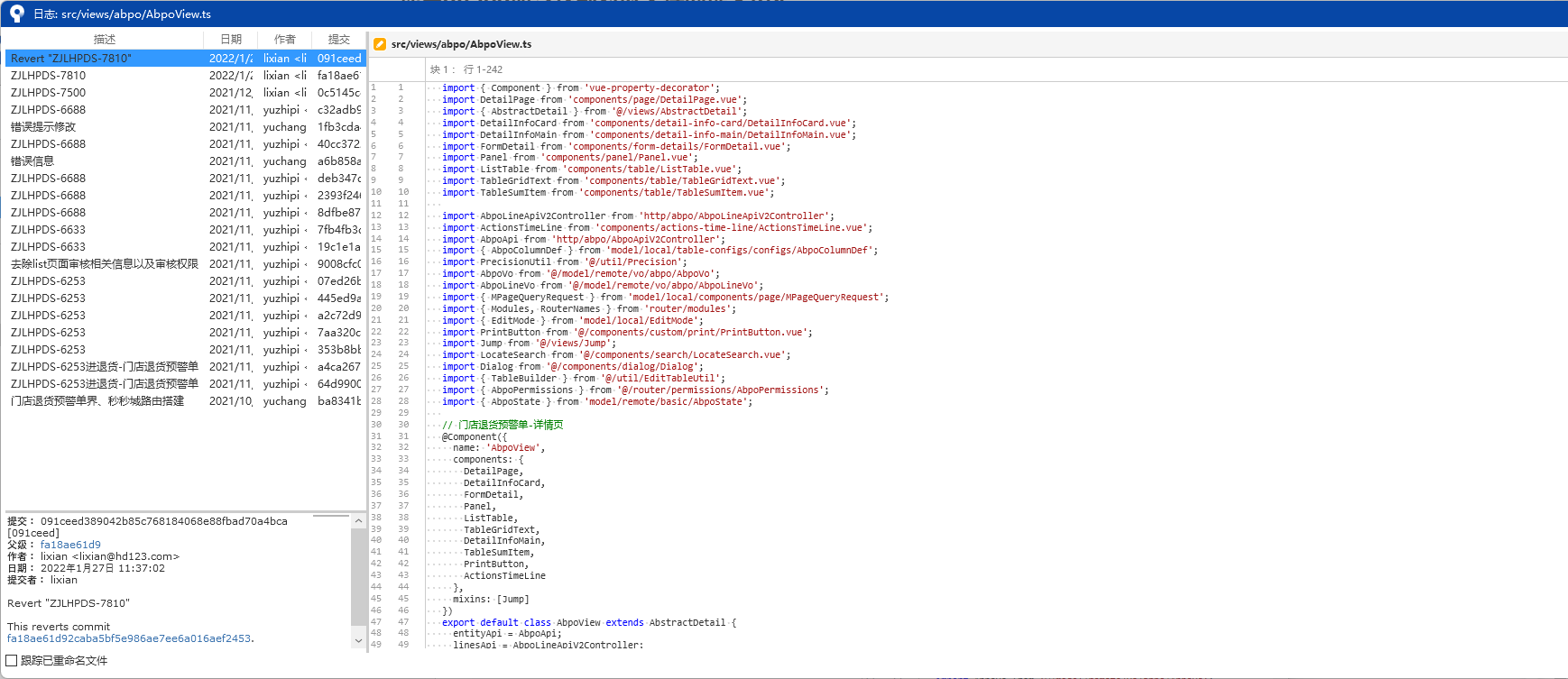Click the modified file icon beside AbpoView.ts
This screenshot has width=1568, height=679.
[380, 44]
